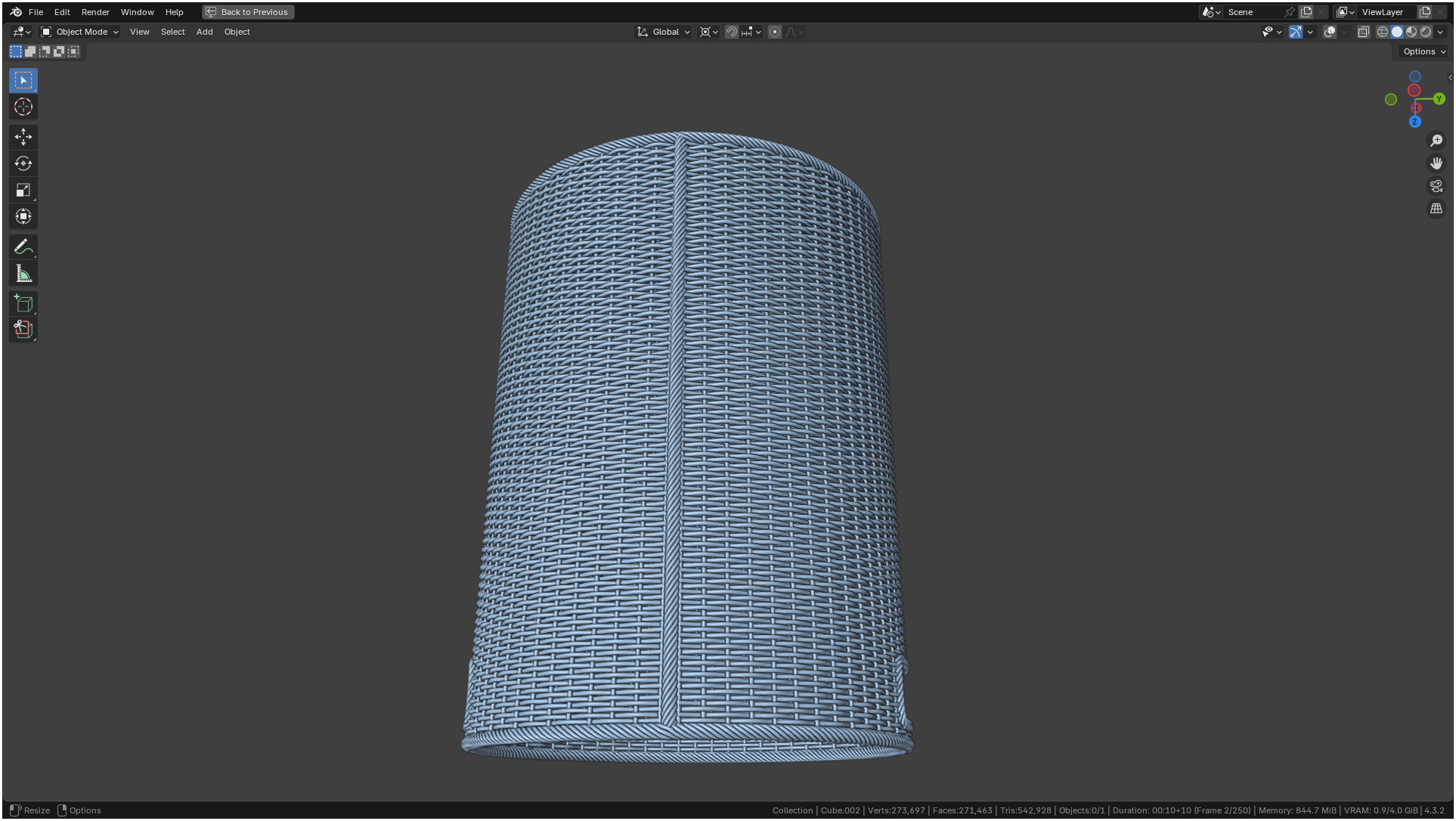Open the scene browse dropdown
This screenshot has width=1456, height=821.
pos(1212,12)
